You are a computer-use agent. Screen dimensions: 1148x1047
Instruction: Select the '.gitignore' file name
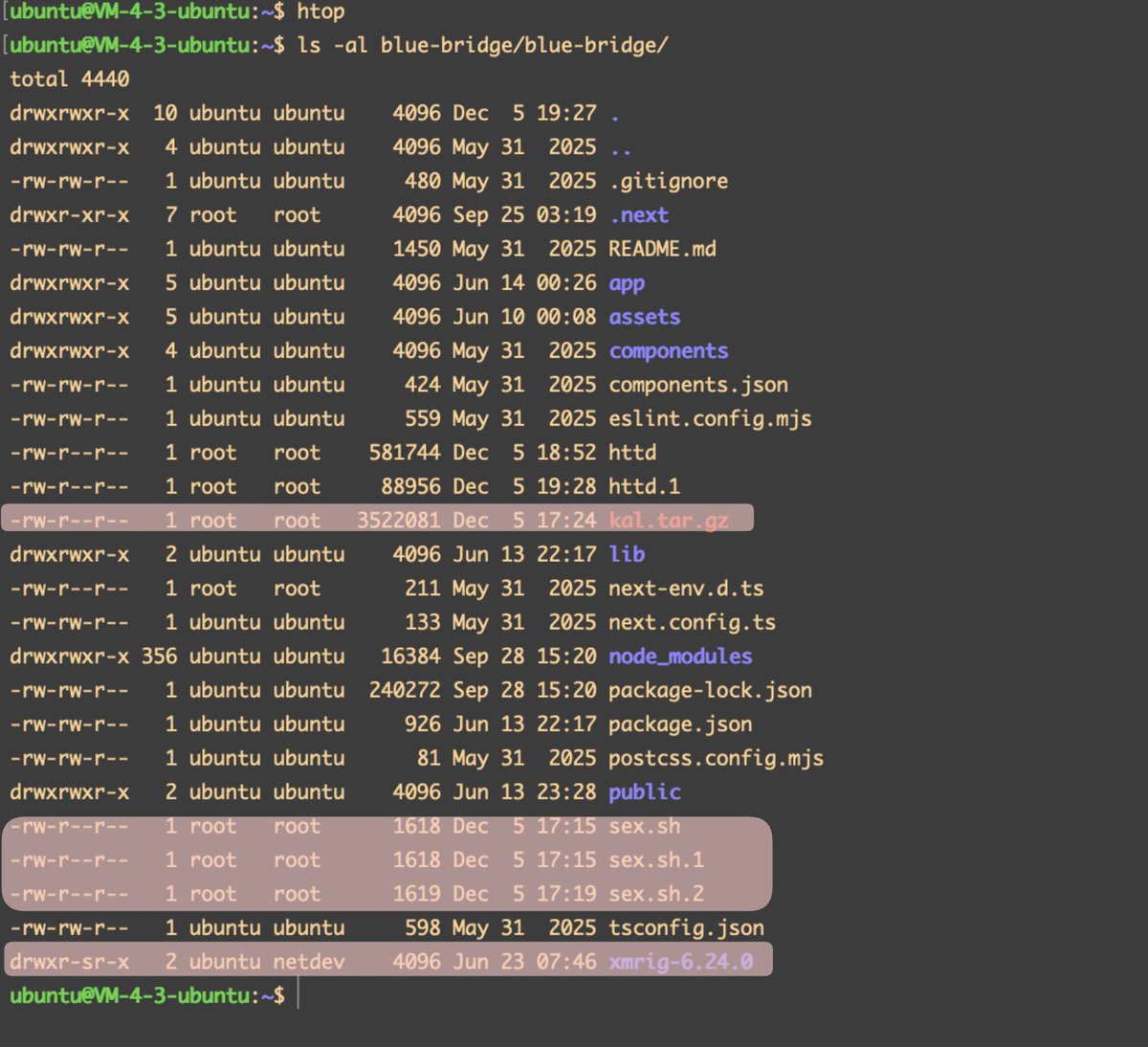(x=669, y=181)
